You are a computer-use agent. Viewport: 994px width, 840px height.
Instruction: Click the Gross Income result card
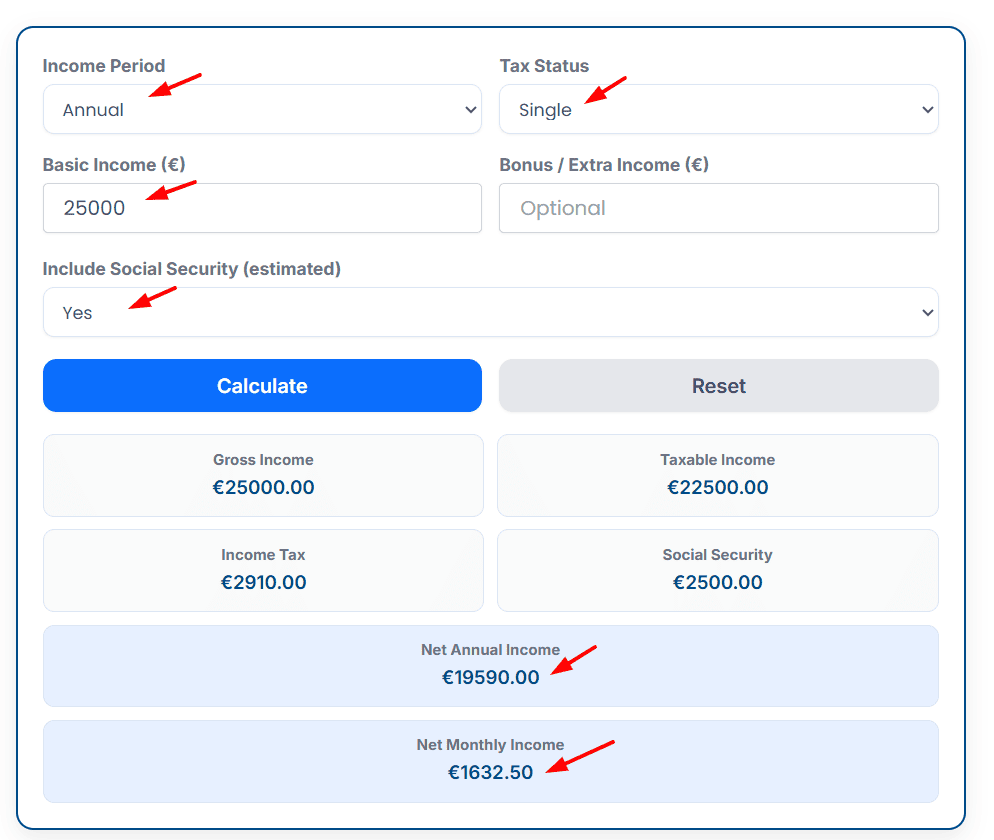pyautogui.click(x=262, y=475)
